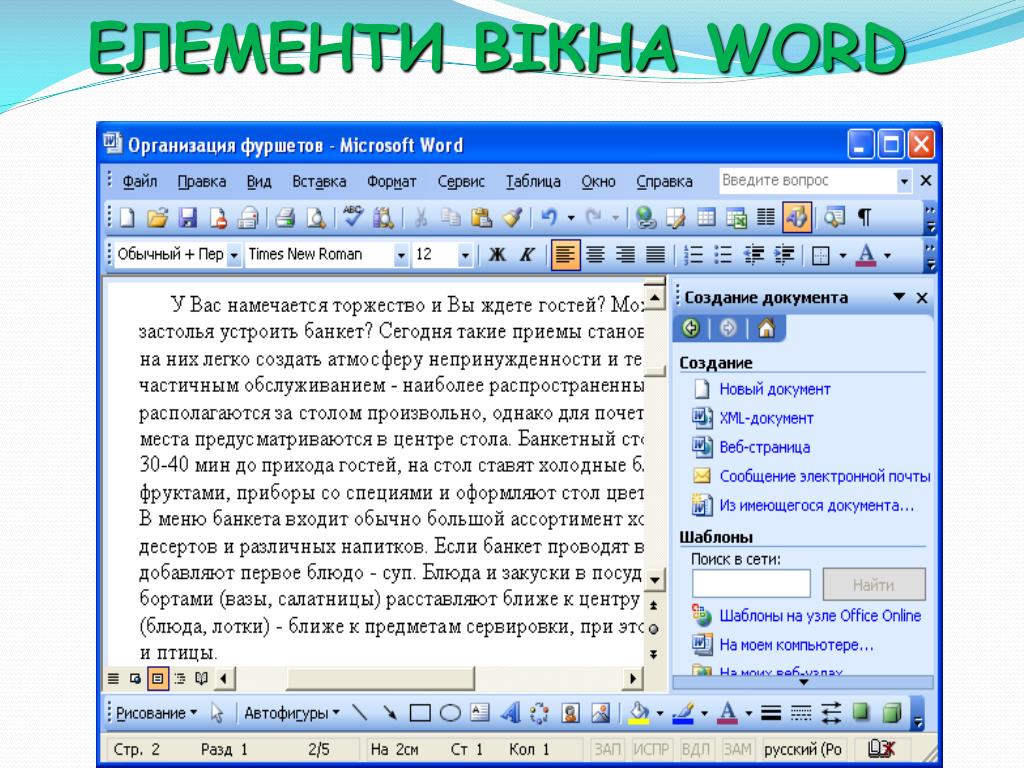The image size is (1024, 768).
Task: Open the Times New Roman font dropdown
Action: 401,255
